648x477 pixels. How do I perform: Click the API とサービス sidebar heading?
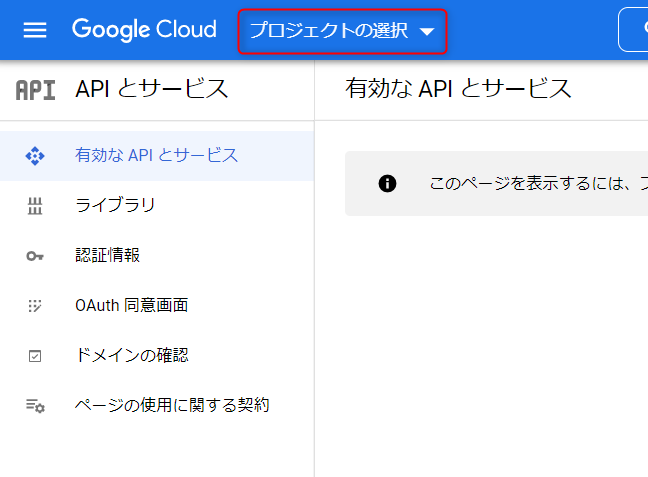(152, 89)
